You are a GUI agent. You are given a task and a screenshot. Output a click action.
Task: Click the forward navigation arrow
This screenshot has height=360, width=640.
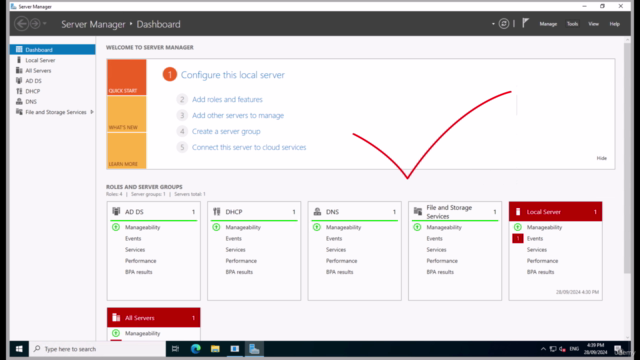pyautogui.click(x=35, y=24)
